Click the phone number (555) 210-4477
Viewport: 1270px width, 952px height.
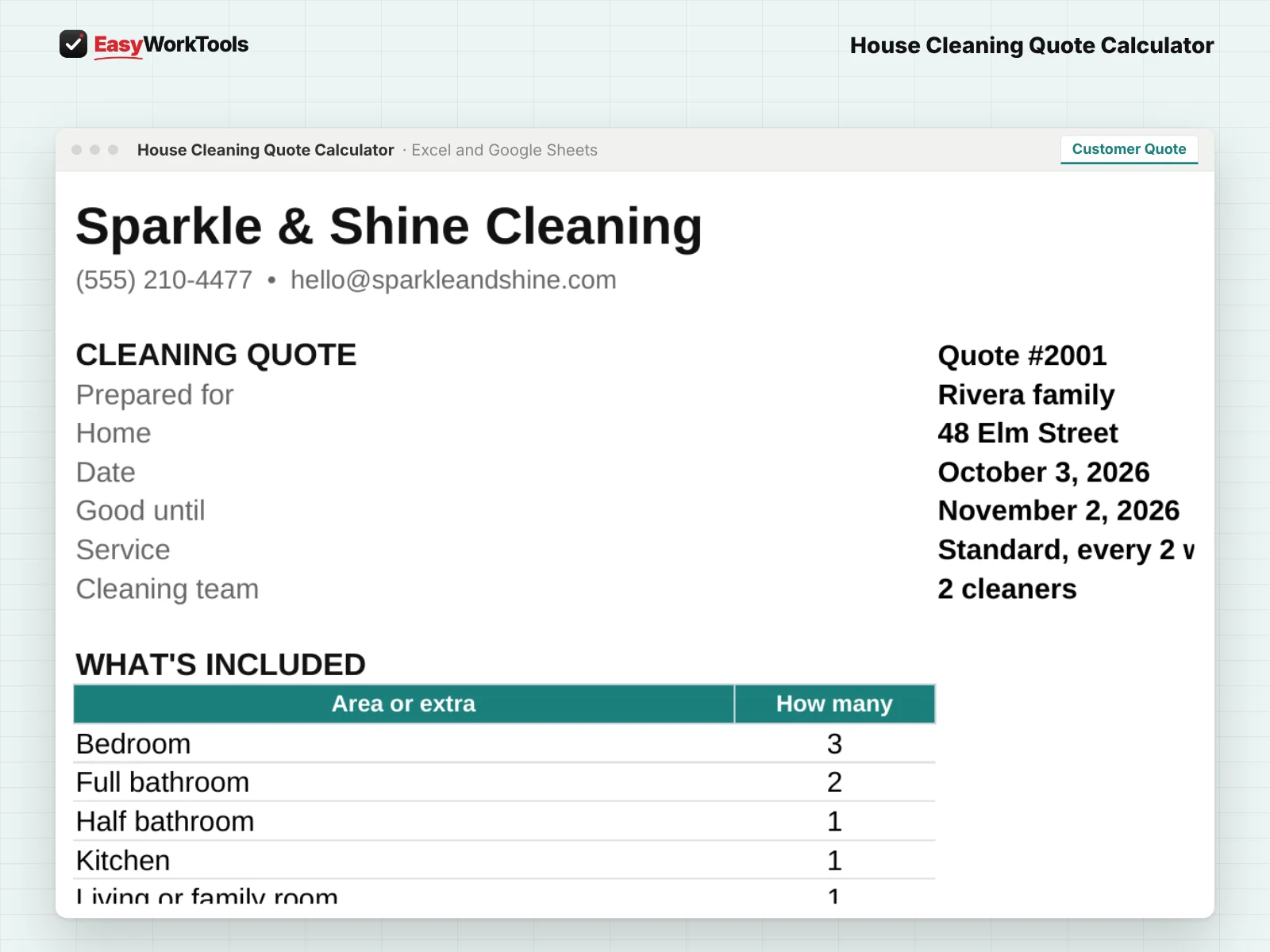pyautogui.click(x=164, y=280)
